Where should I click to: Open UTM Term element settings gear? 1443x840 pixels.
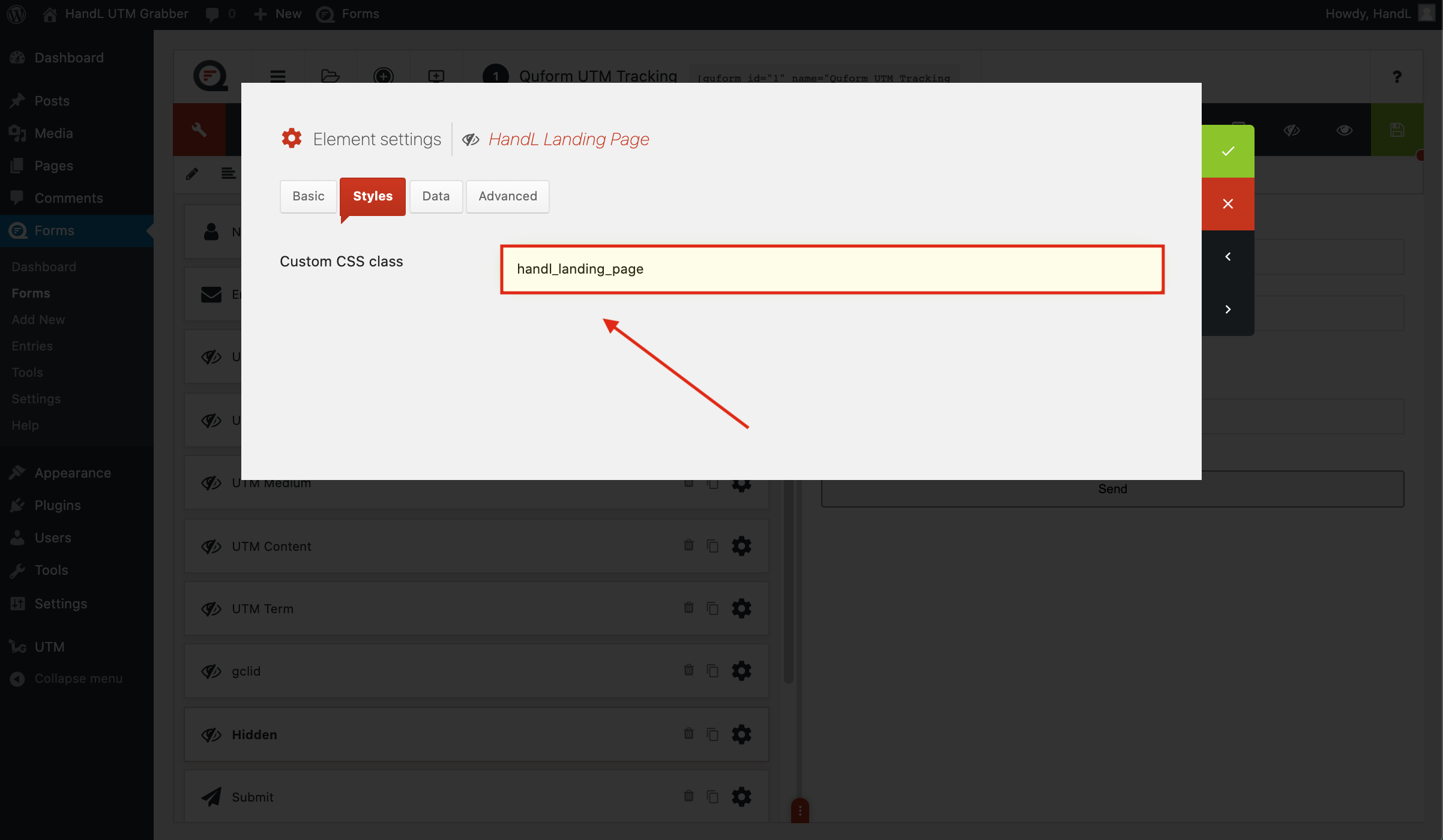tap(741, 608)
